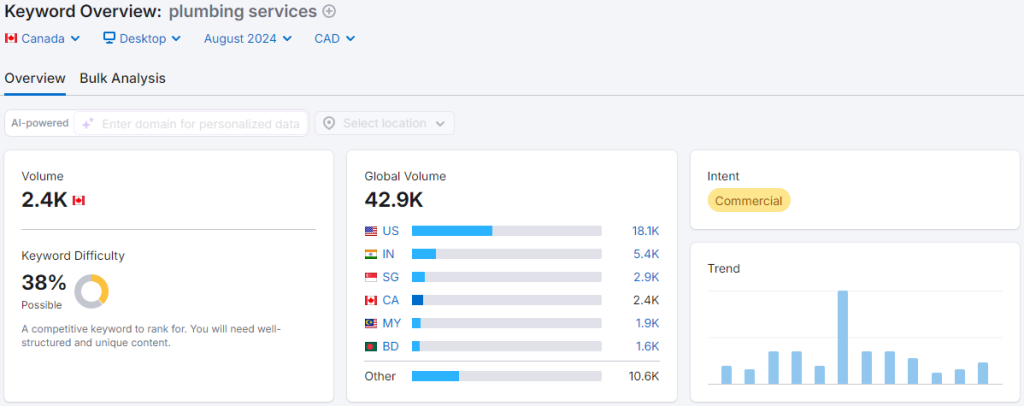Click the Canada flag icon in country selector
Viewport: 1024px width, 406px height.
click(x=11, y=39)
